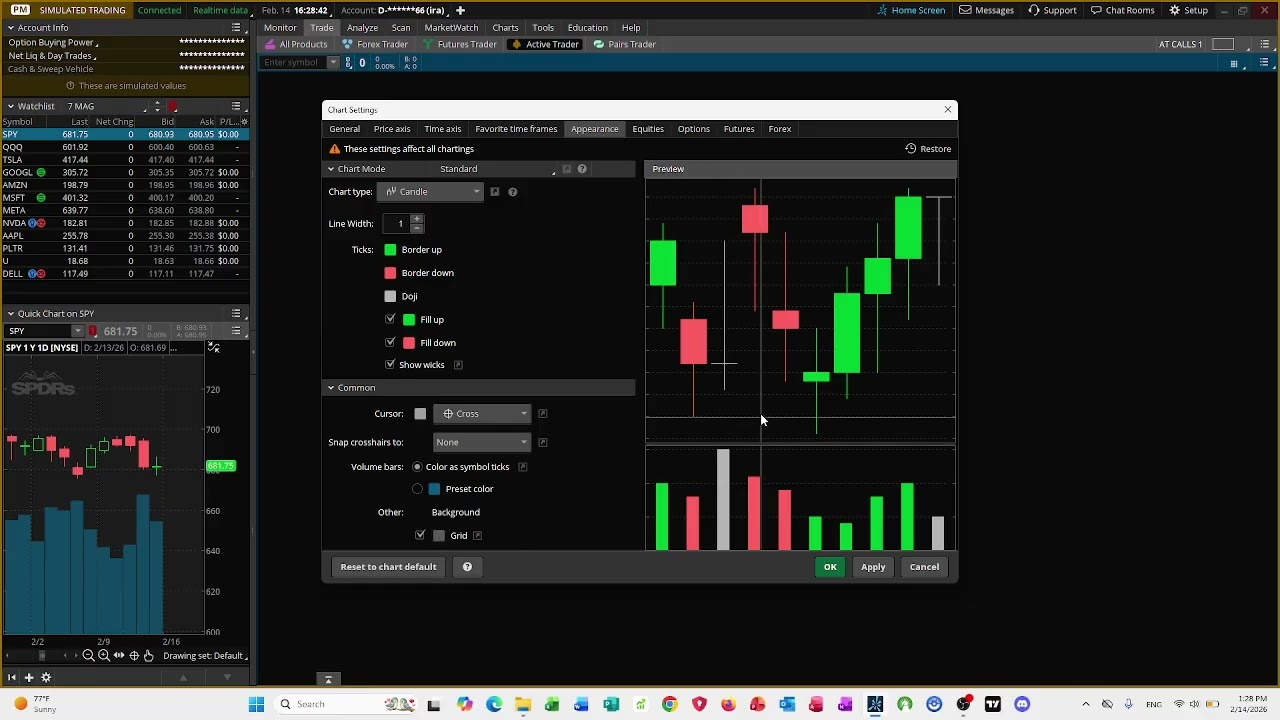Click help icon in Chart Mode header
This screenshot has height=720, width=1280.
point(582,169)
